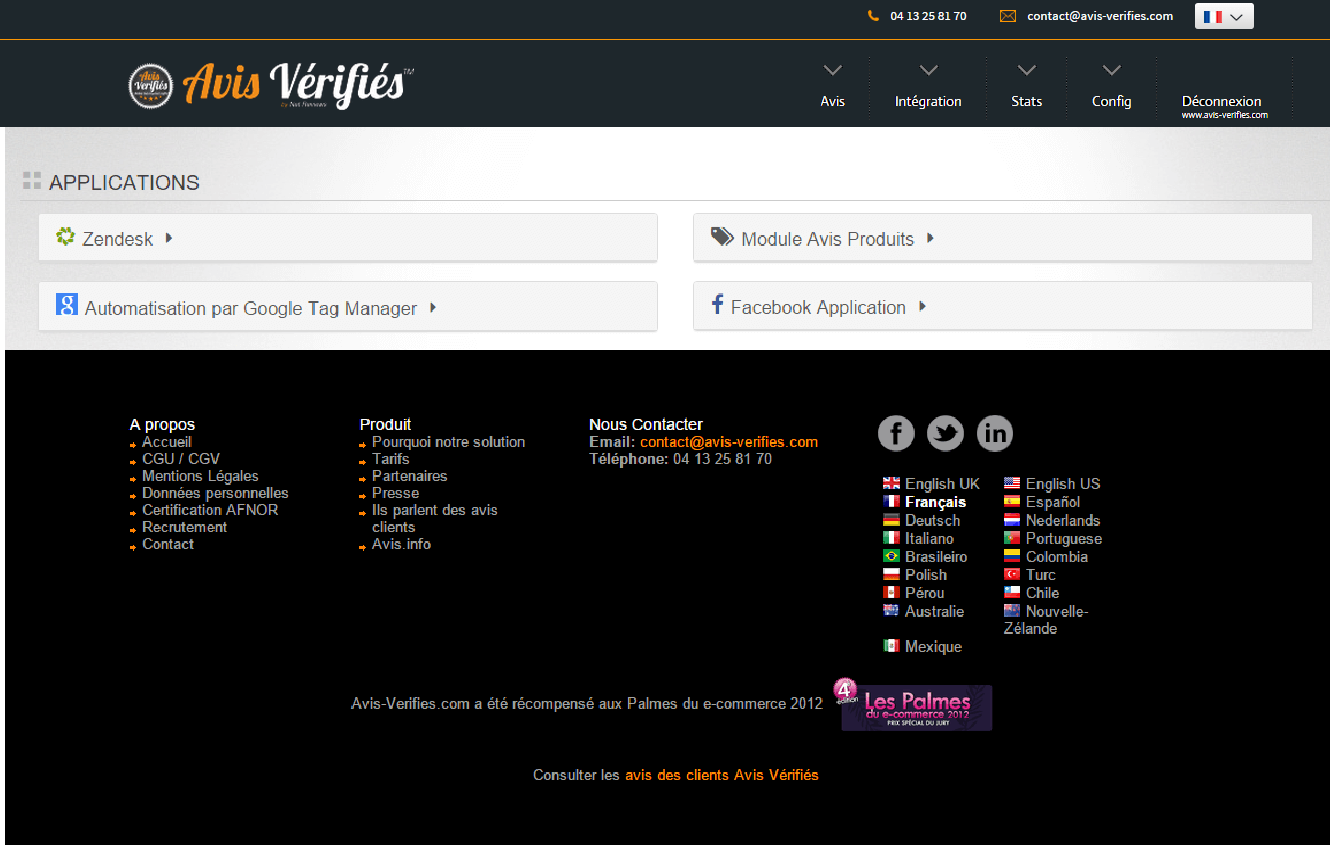This screenshot has width=1330, height=845.
Task: Click the Avis Vérifiés logo
Action: 272,84
